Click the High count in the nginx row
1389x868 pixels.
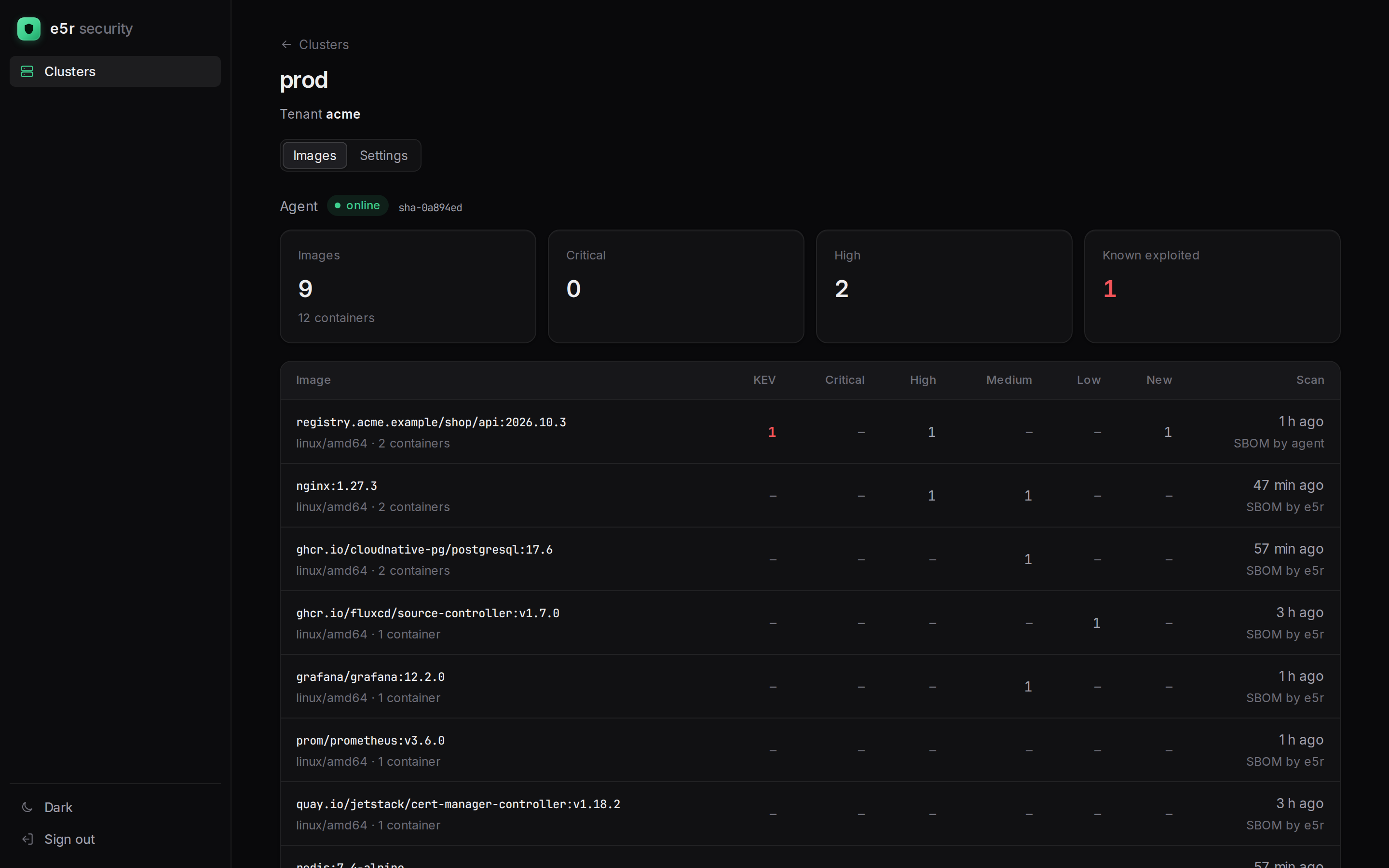tap(932, 496)
